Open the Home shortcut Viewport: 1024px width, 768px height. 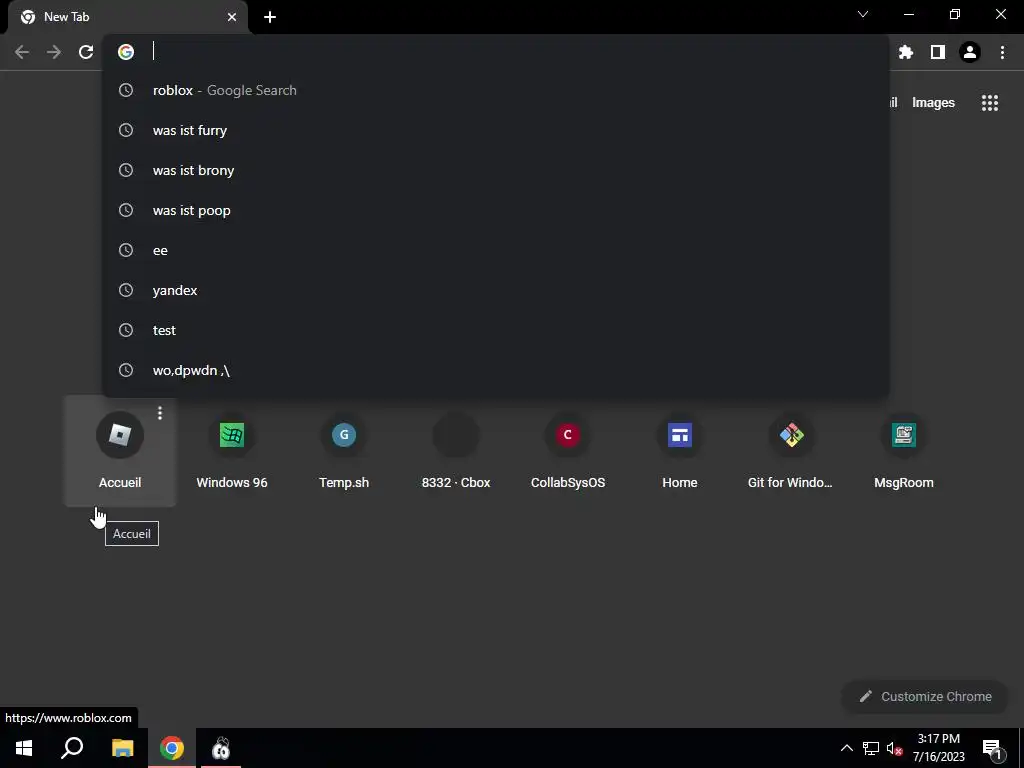tap(680, 451)
